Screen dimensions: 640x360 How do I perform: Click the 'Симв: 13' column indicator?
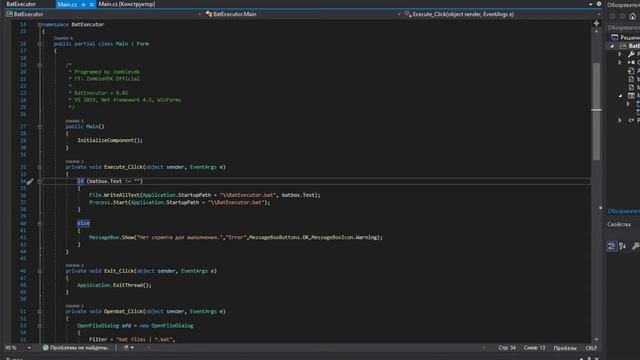[534, 348]
